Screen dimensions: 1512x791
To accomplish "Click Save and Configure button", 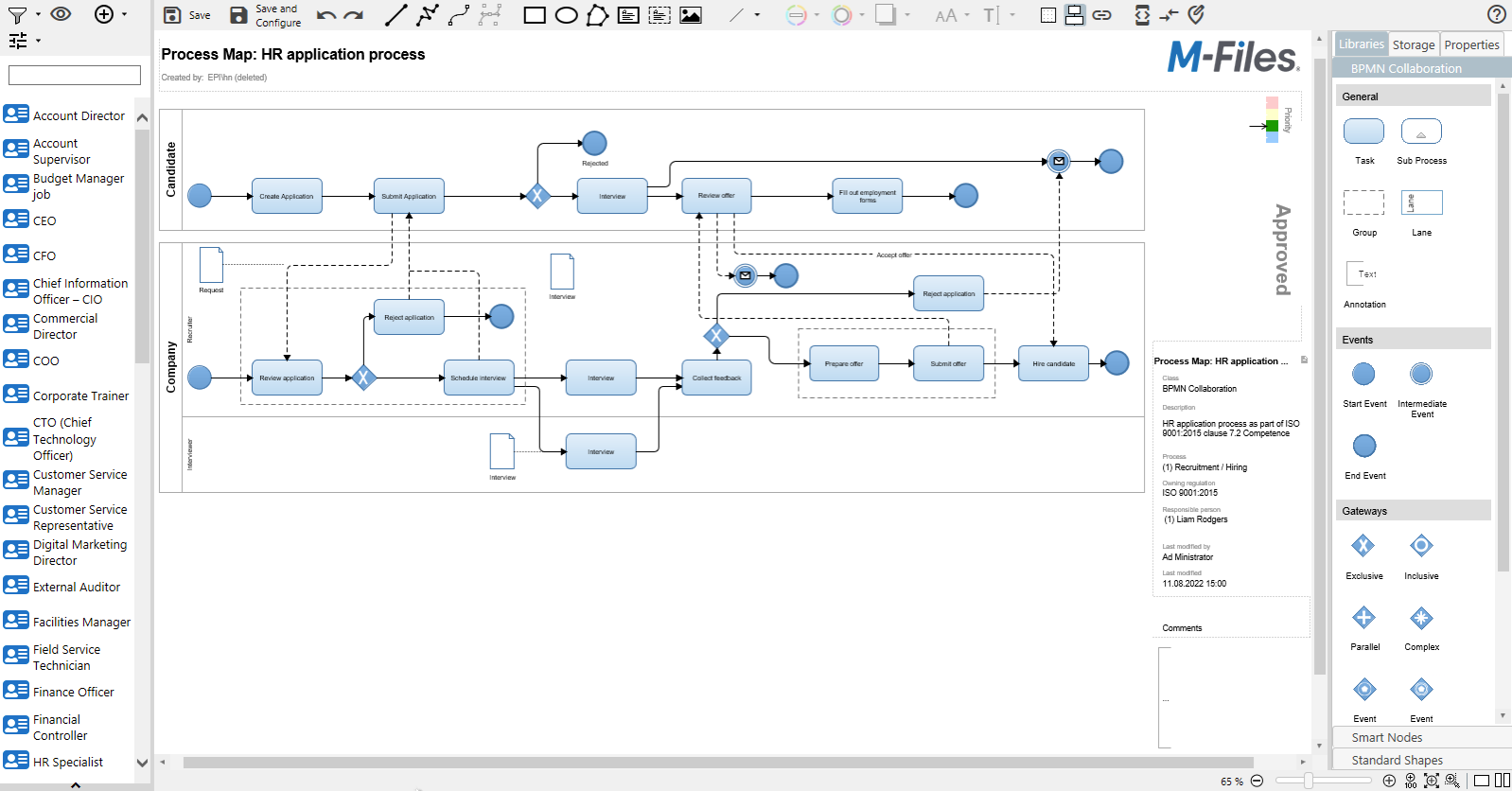I will click(x=266, y=15).
